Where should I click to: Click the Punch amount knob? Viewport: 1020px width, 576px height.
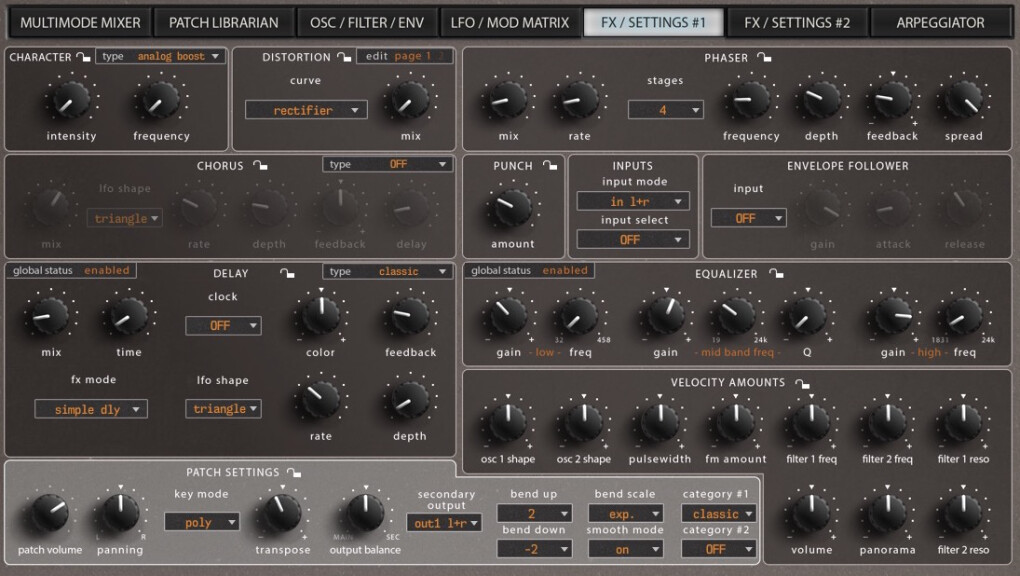pos(513,209)
